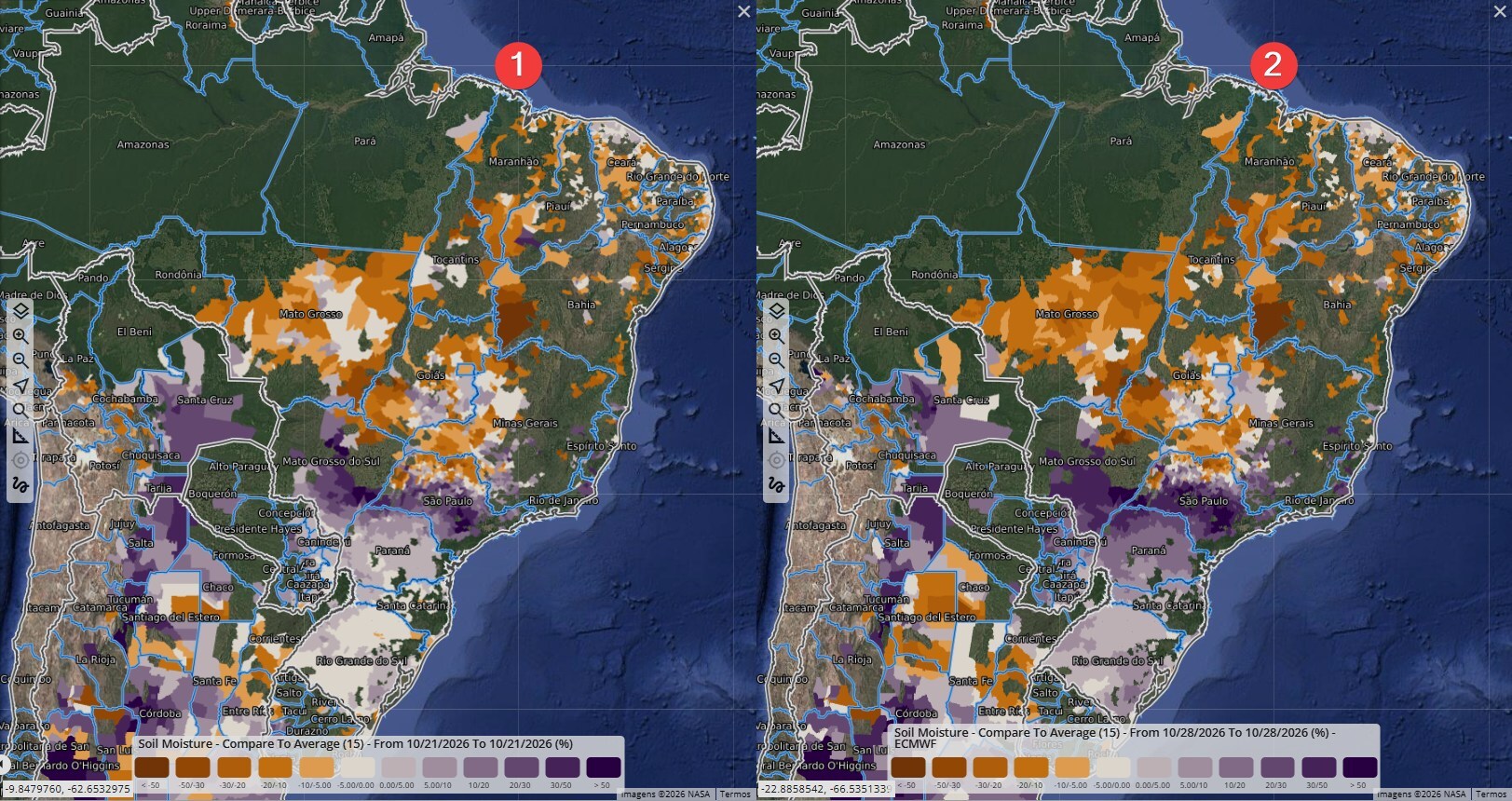1512x801 pixels.
Task: Click the Maranhão label on right map
Action: tap(1270, 161)
